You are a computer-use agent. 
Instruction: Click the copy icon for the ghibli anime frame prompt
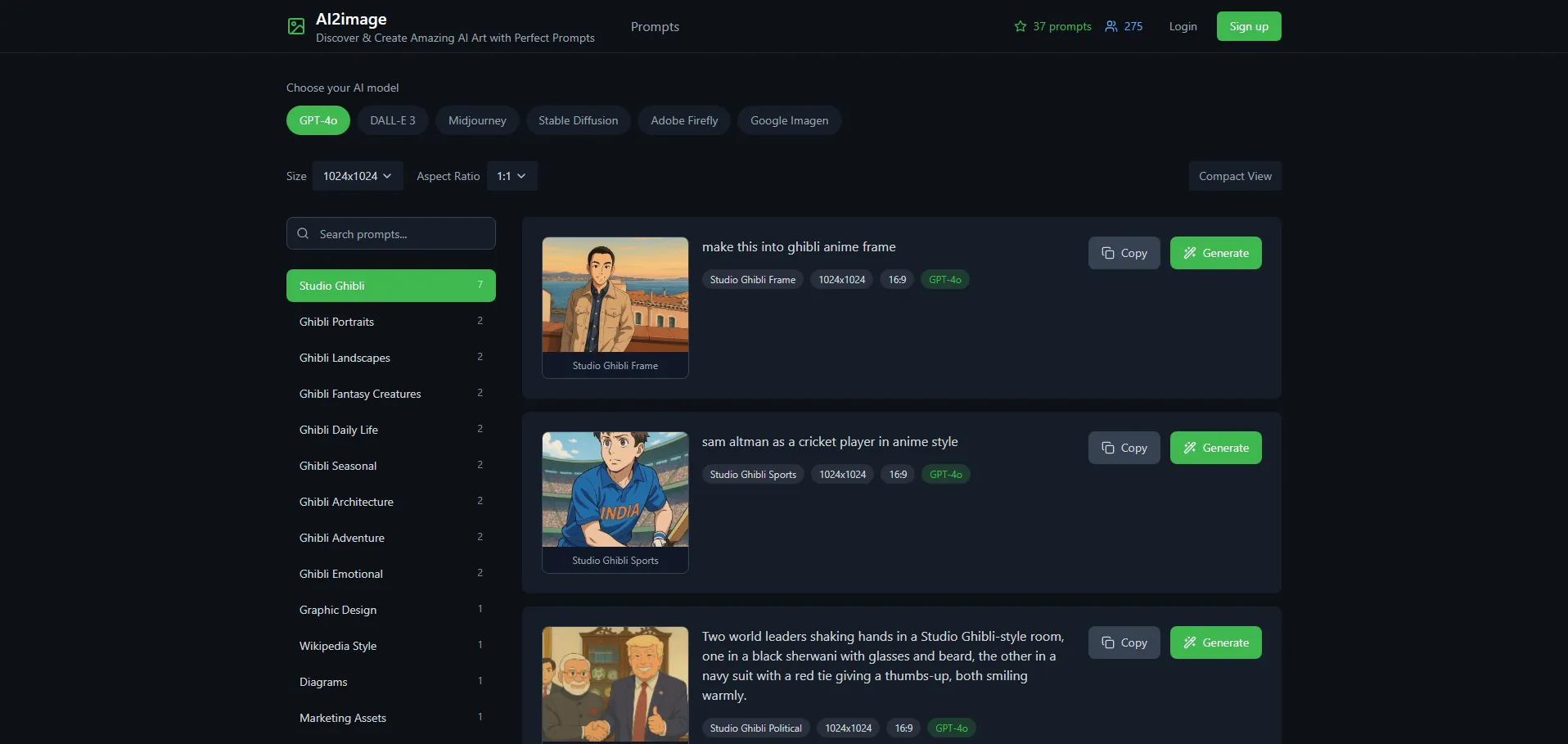(x=1107, y=253)
